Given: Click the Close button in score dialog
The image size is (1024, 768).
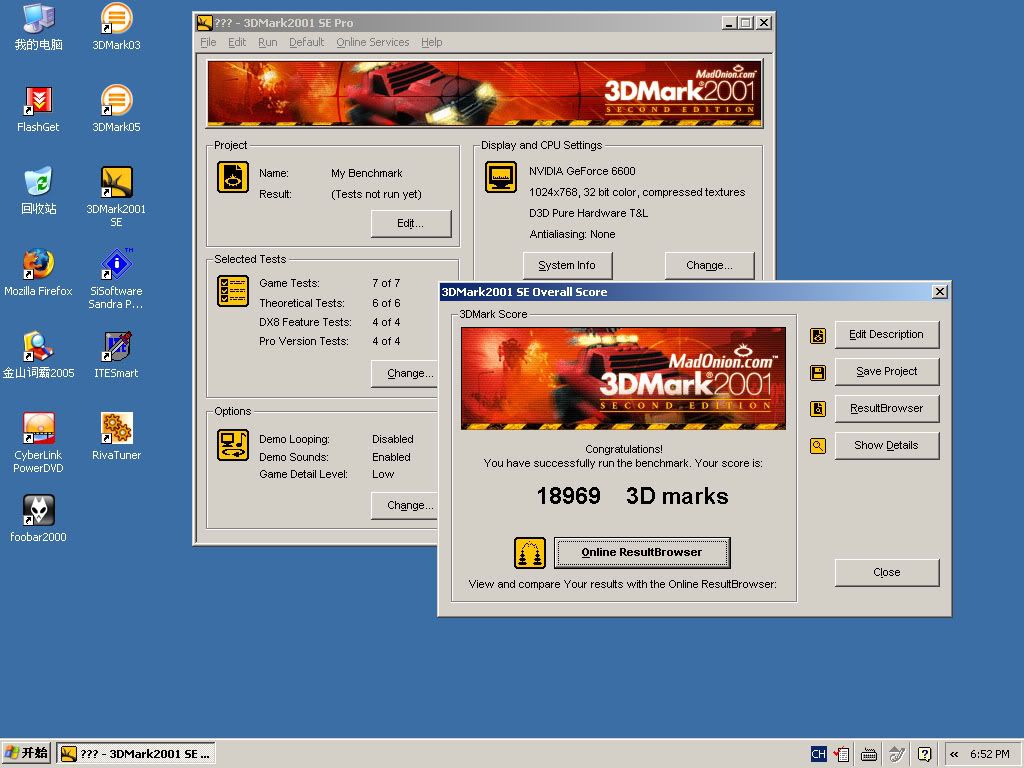Looking at the screenshot, I should [887, 572].
